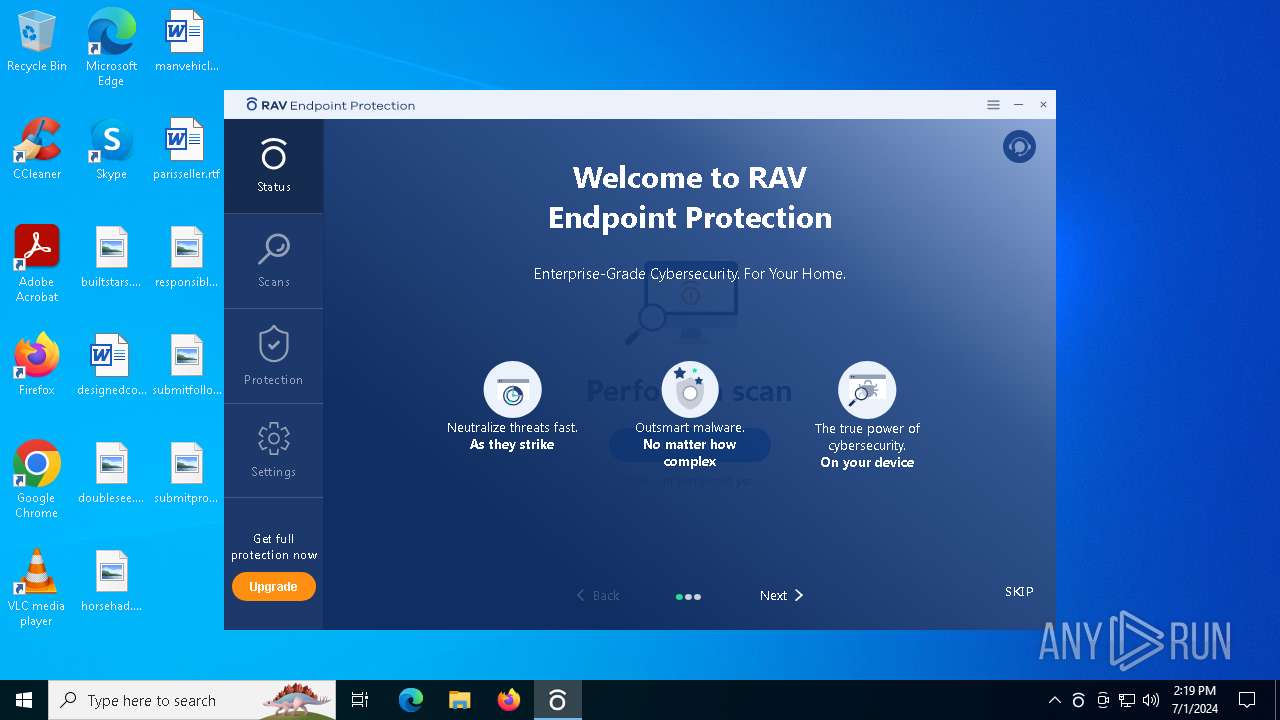This screenshot has height=720, width=1280.
Task: Select the Firefox desktop shortcut
Action: [x=37, y=365]
